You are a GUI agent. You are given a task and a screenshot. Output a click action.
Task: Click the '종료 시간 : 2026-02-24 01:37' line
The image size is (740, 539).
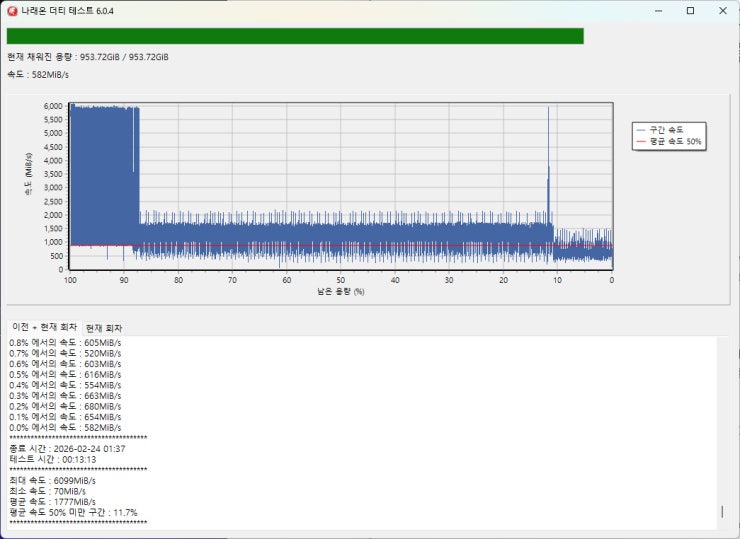(x=67, y=449)
